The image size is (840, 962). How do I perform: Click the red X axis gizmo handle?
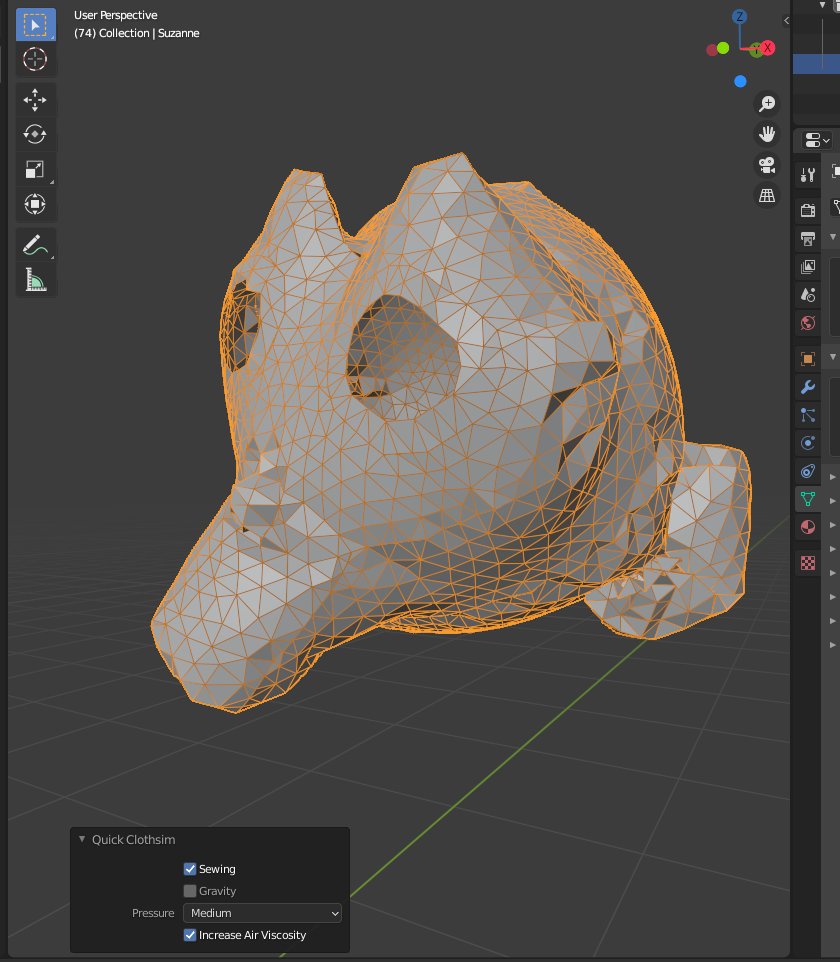coord(768,48)
